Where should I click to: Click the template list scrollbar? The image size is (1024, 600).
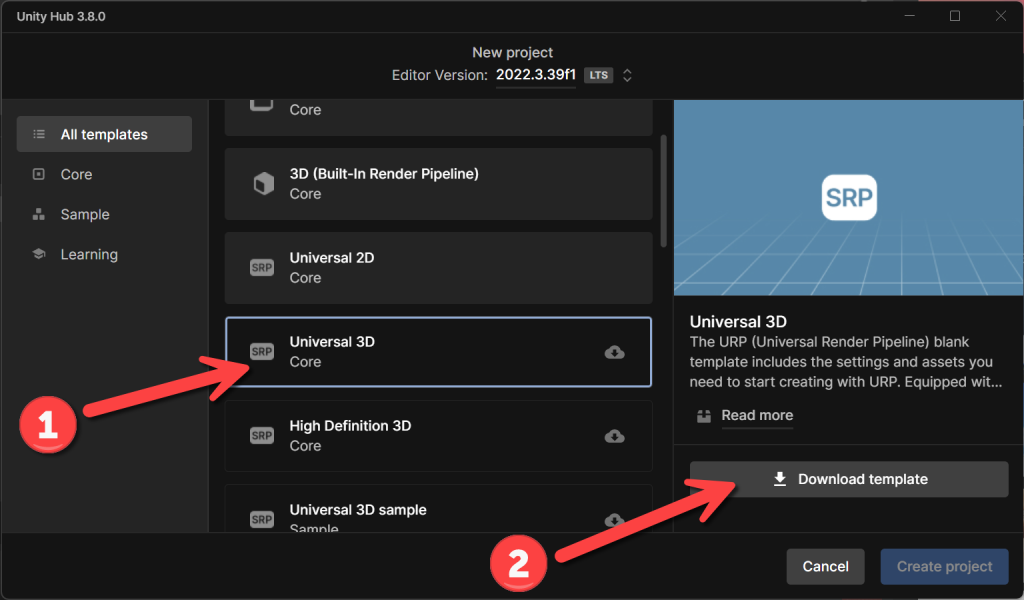click(664, 191)
